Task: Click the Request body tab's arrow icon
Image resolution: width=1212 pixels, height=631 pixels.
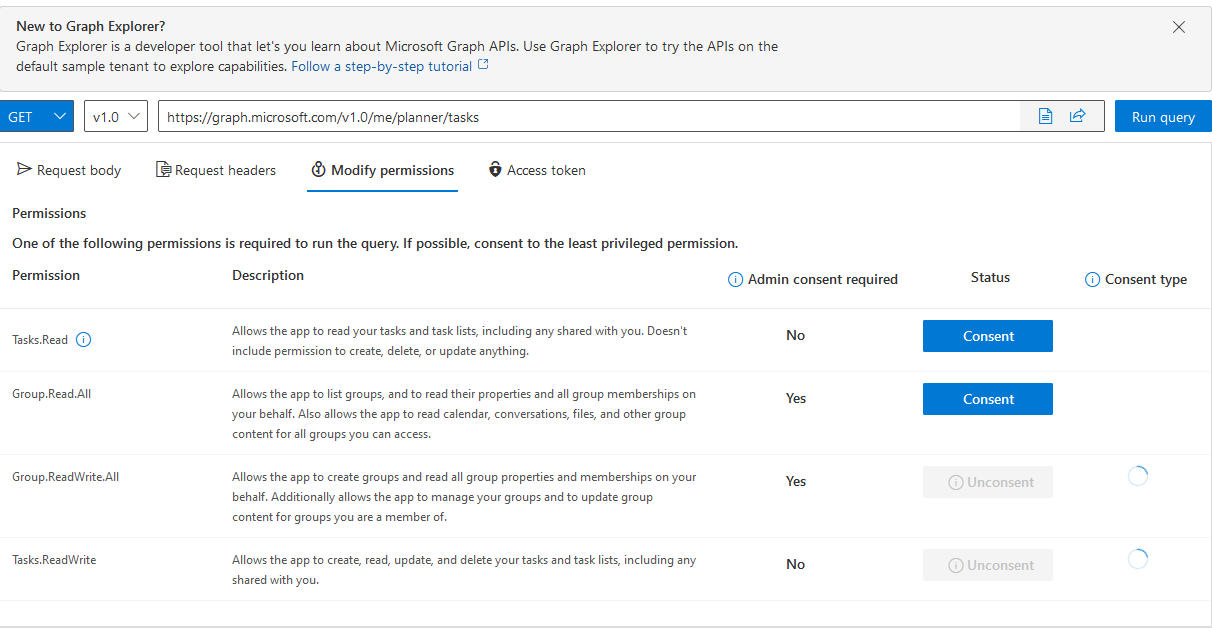Action: [24, 170]
